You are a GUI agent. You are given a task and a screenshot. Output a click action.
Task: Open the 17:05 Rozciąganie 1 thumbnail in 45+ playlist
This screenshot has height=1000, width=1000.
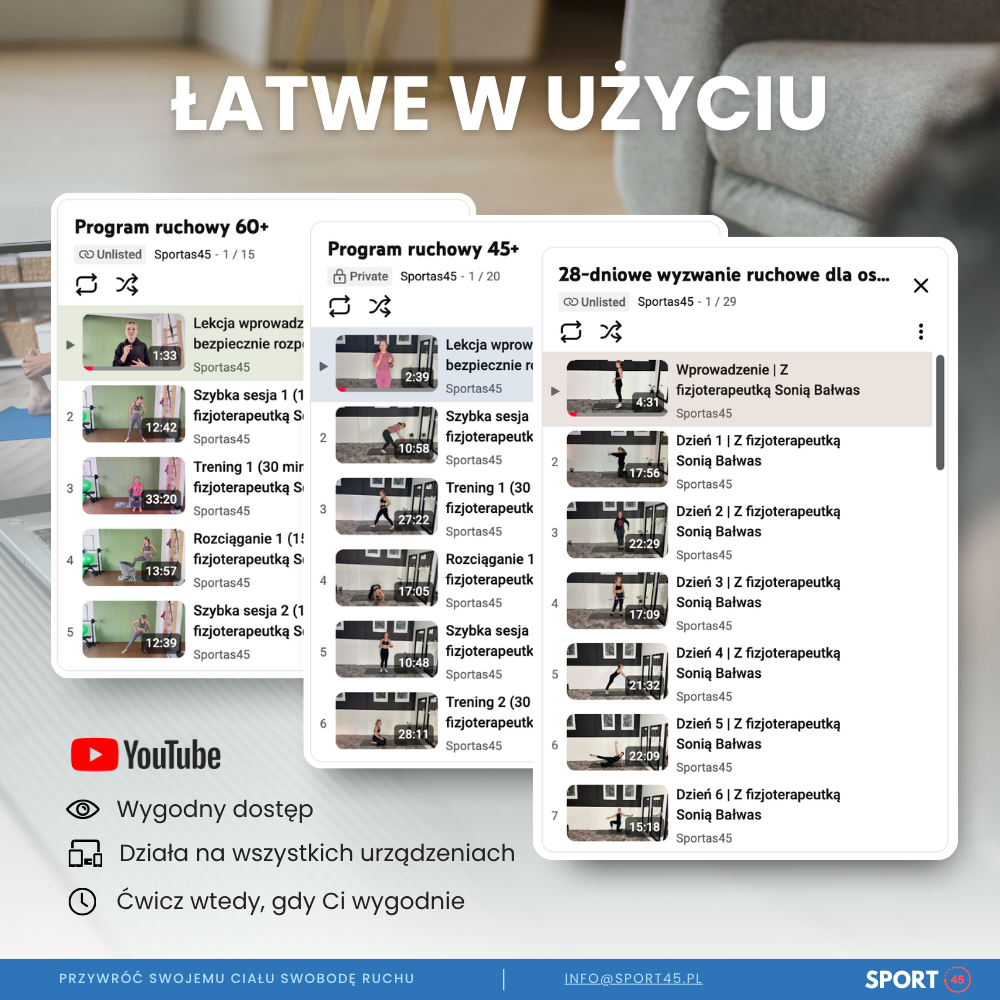click(x=386, y=578)
